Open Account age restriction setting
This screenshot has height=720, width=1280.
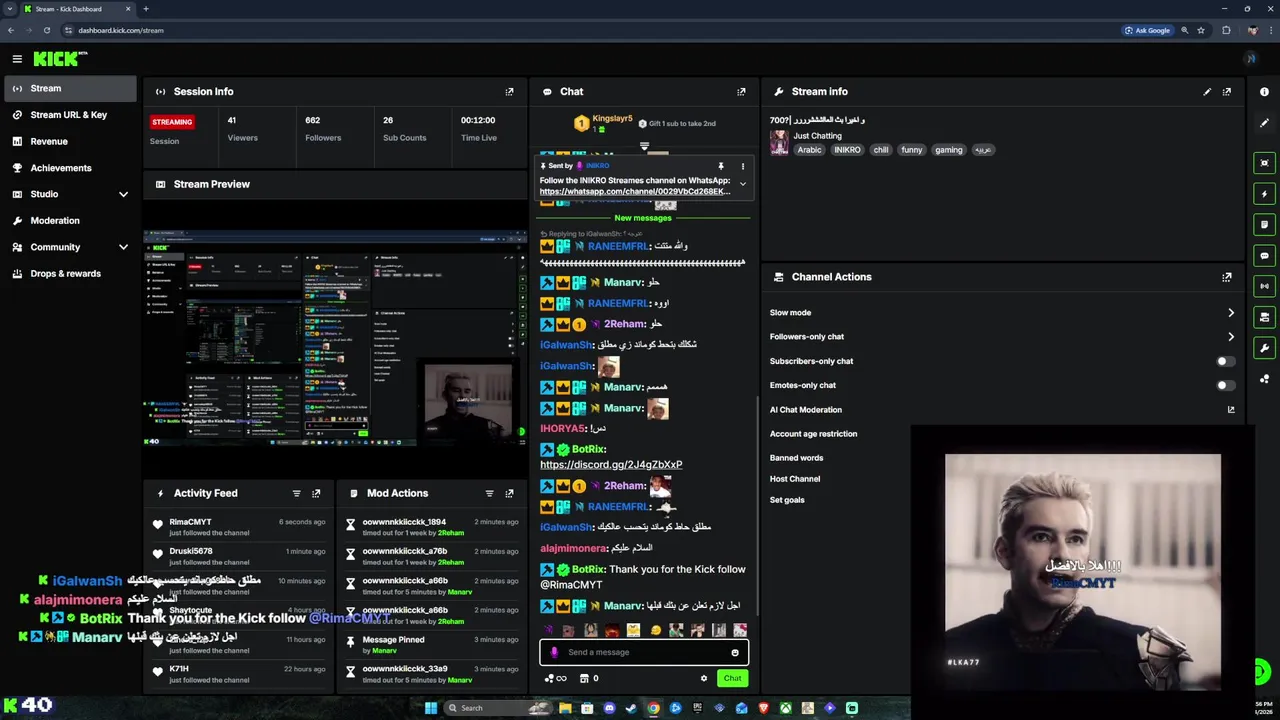(813, 434)
